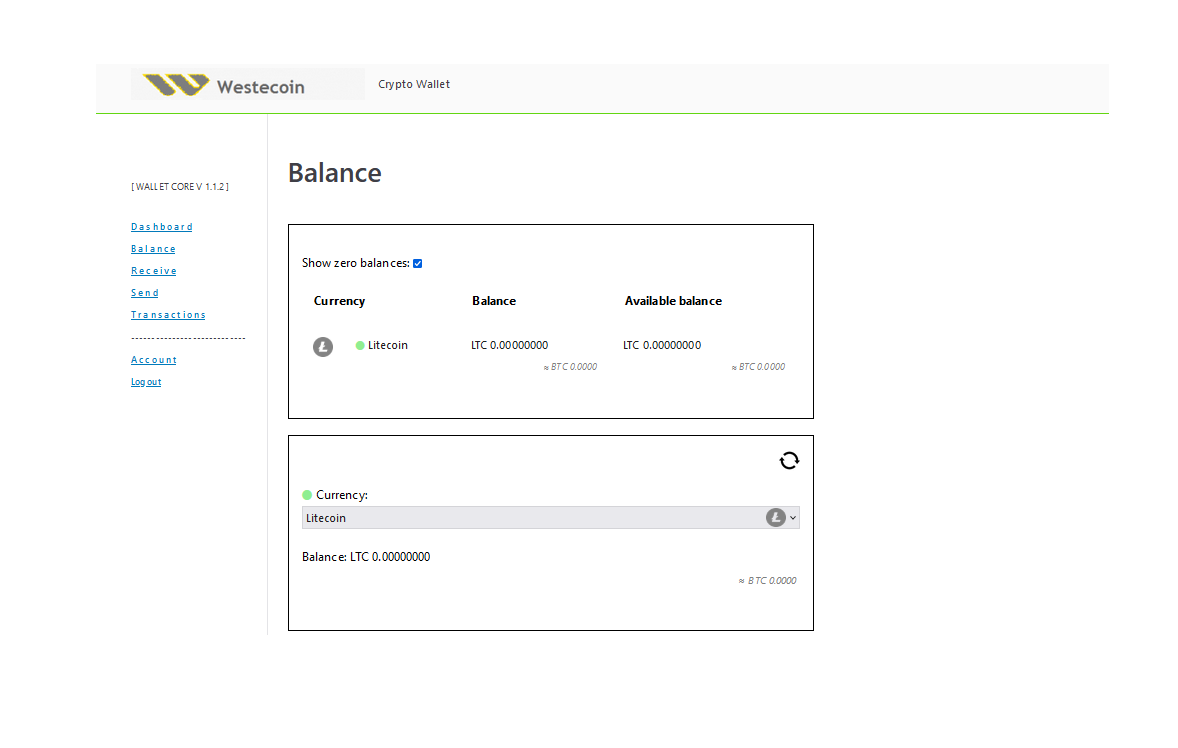Click the green status dot beside Litecoin row

click(x=360, y=345)
